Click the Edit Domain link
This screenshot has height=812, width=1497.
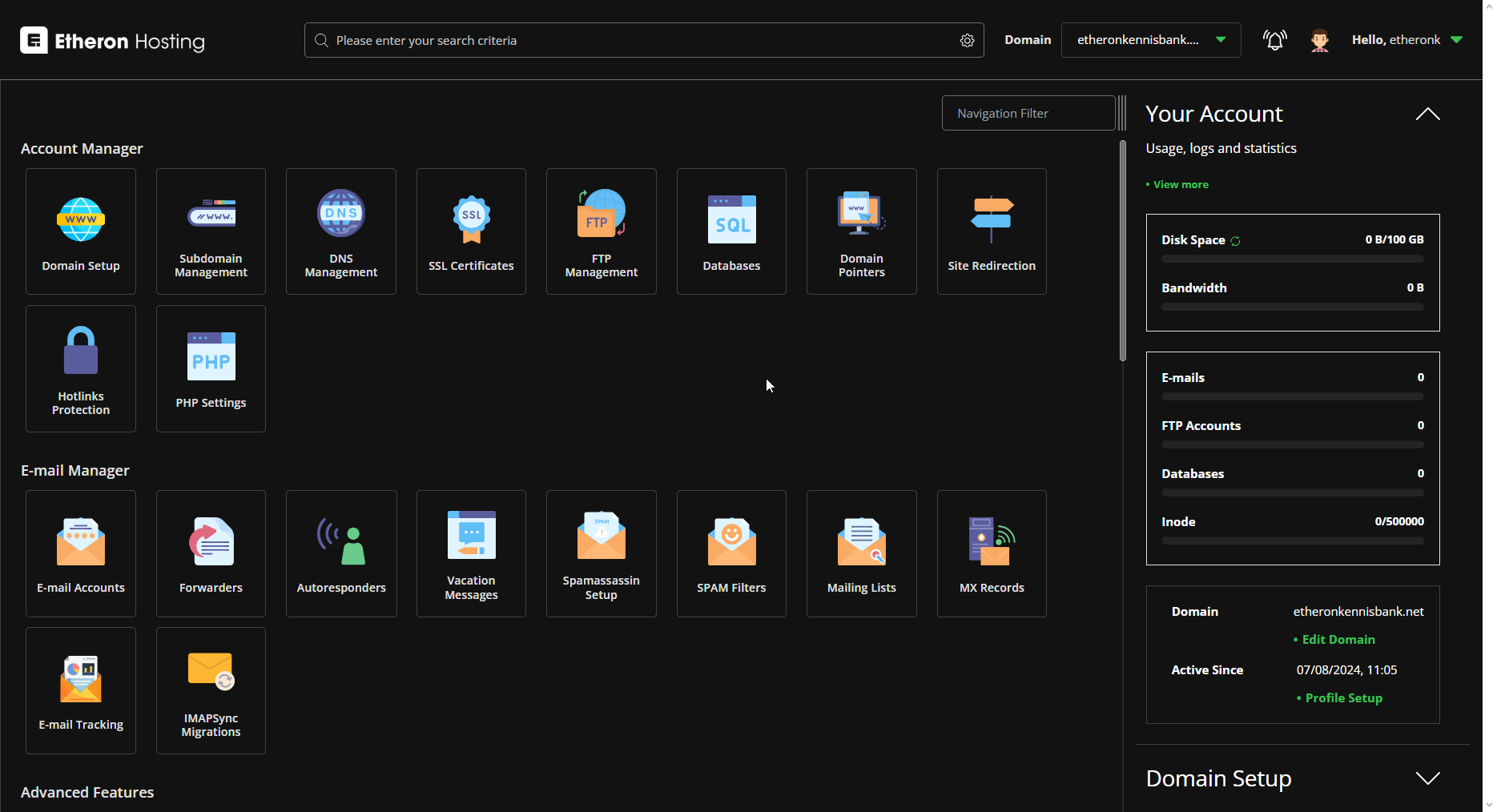point(1338,639)
